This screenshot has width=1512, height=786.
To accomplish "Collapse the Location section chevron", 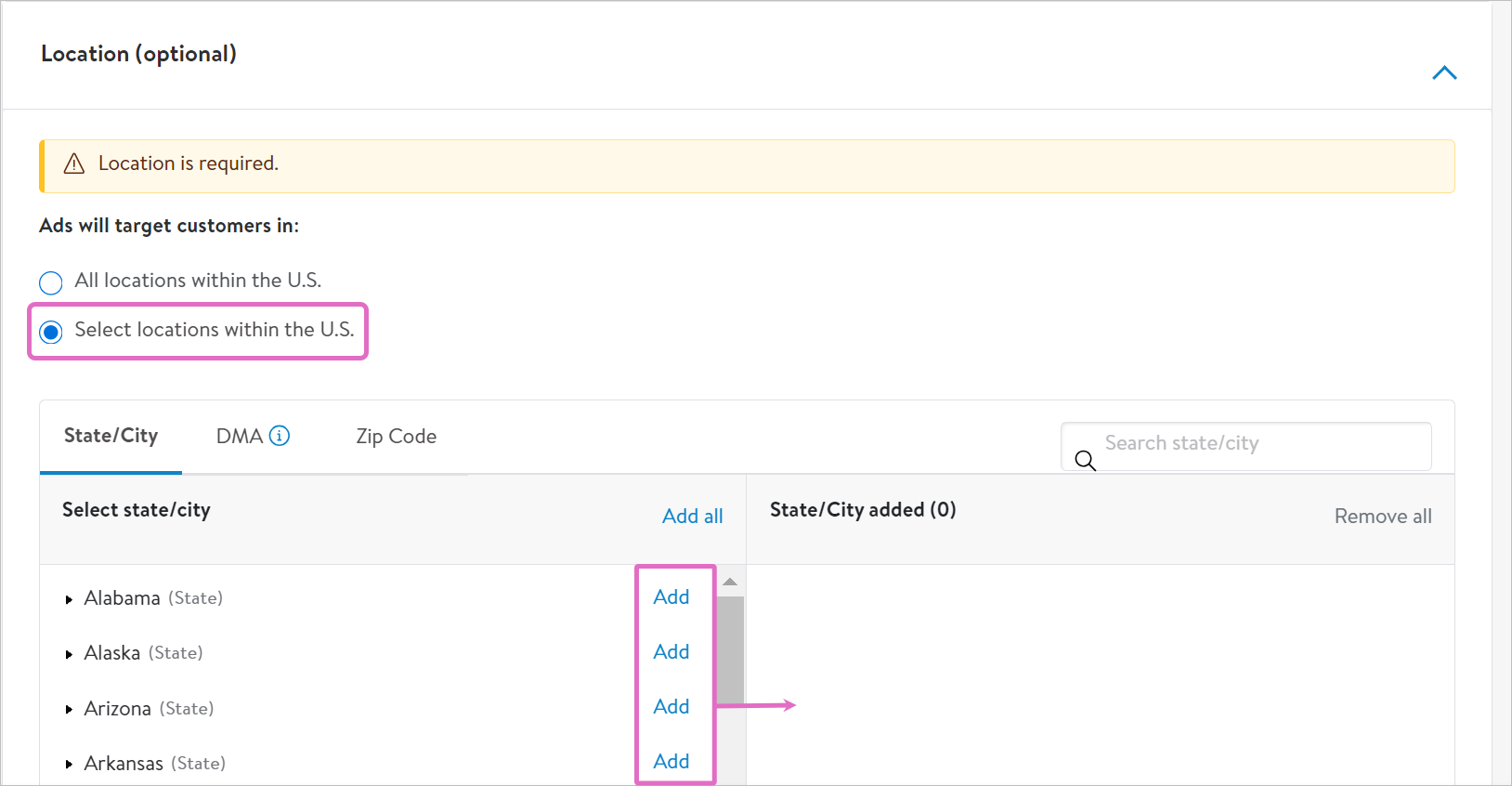I will pos(1444,72).
